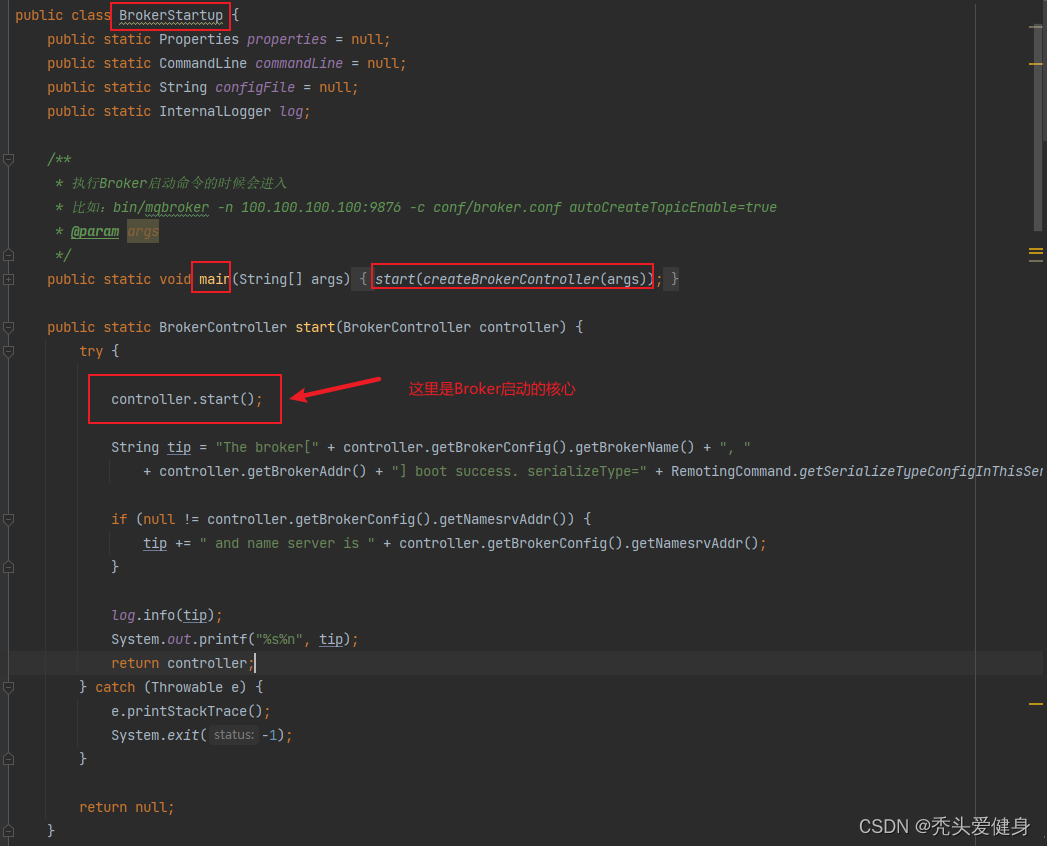1047x846 pixels.
Task: Click the "commandLine" field name
Action: (x=299, y=63)
